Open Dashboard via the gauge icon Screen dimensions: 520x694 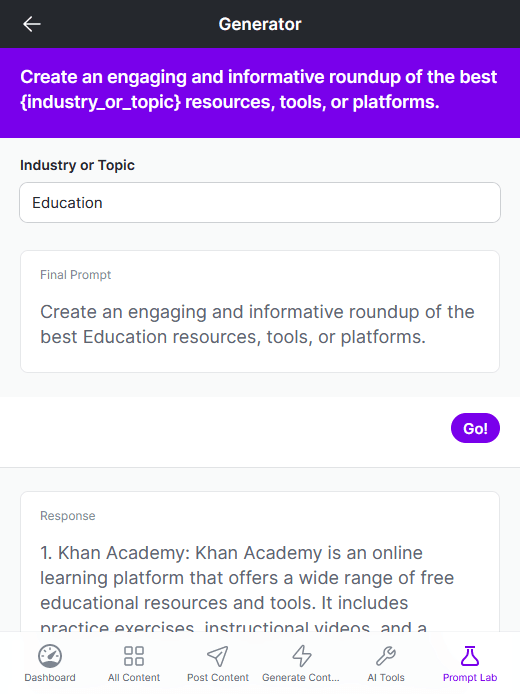coord(50,655)
